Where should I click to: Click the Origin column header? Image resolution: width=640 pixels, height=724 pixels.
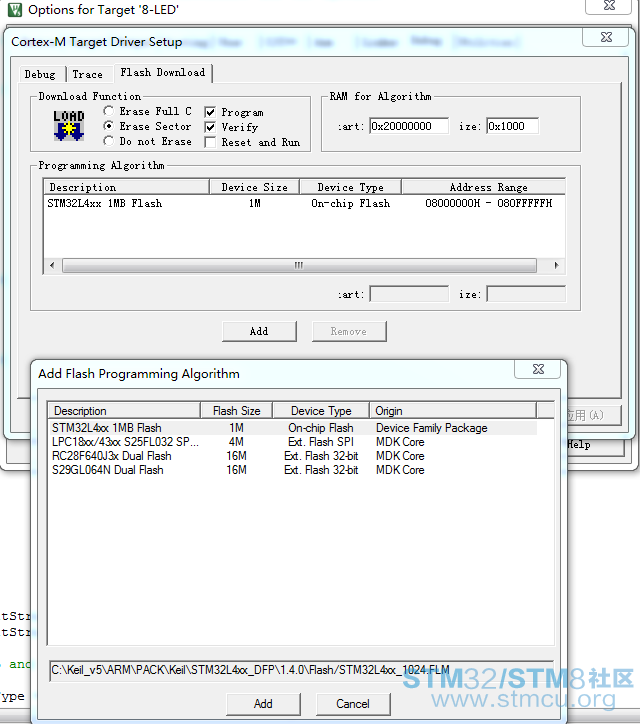[453, 410]
